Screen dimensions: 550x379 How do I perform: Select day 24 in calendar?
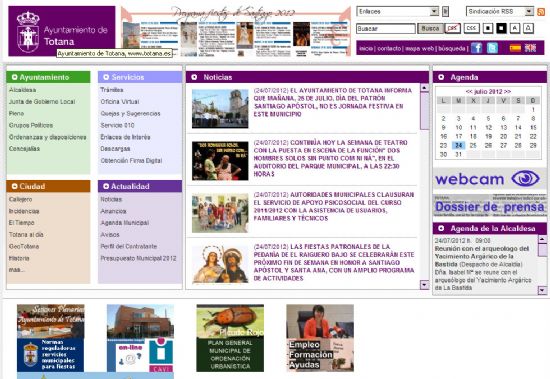point(458,145)
